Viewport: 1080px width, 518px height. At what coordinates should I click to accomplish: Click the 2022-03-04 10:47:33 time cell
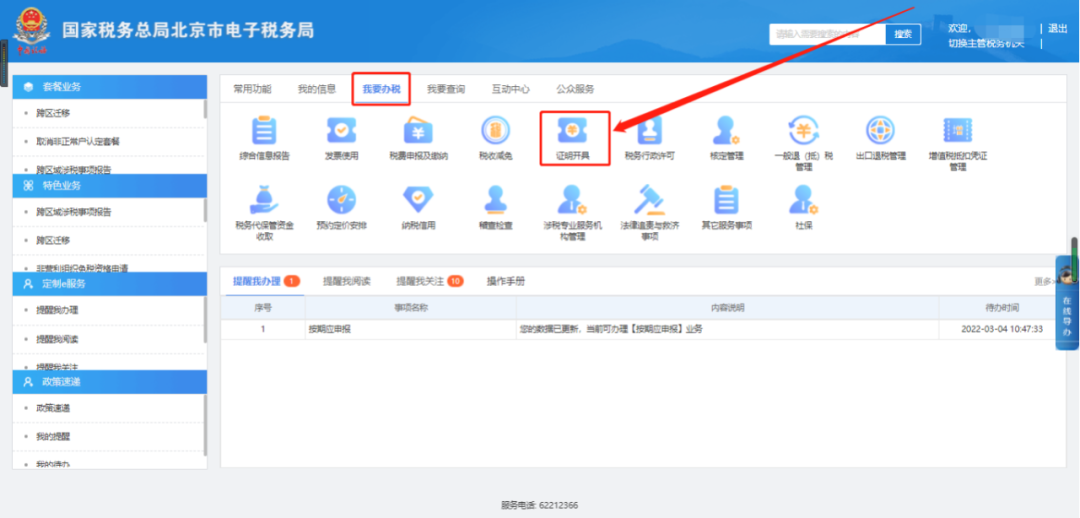(1002, 329)
